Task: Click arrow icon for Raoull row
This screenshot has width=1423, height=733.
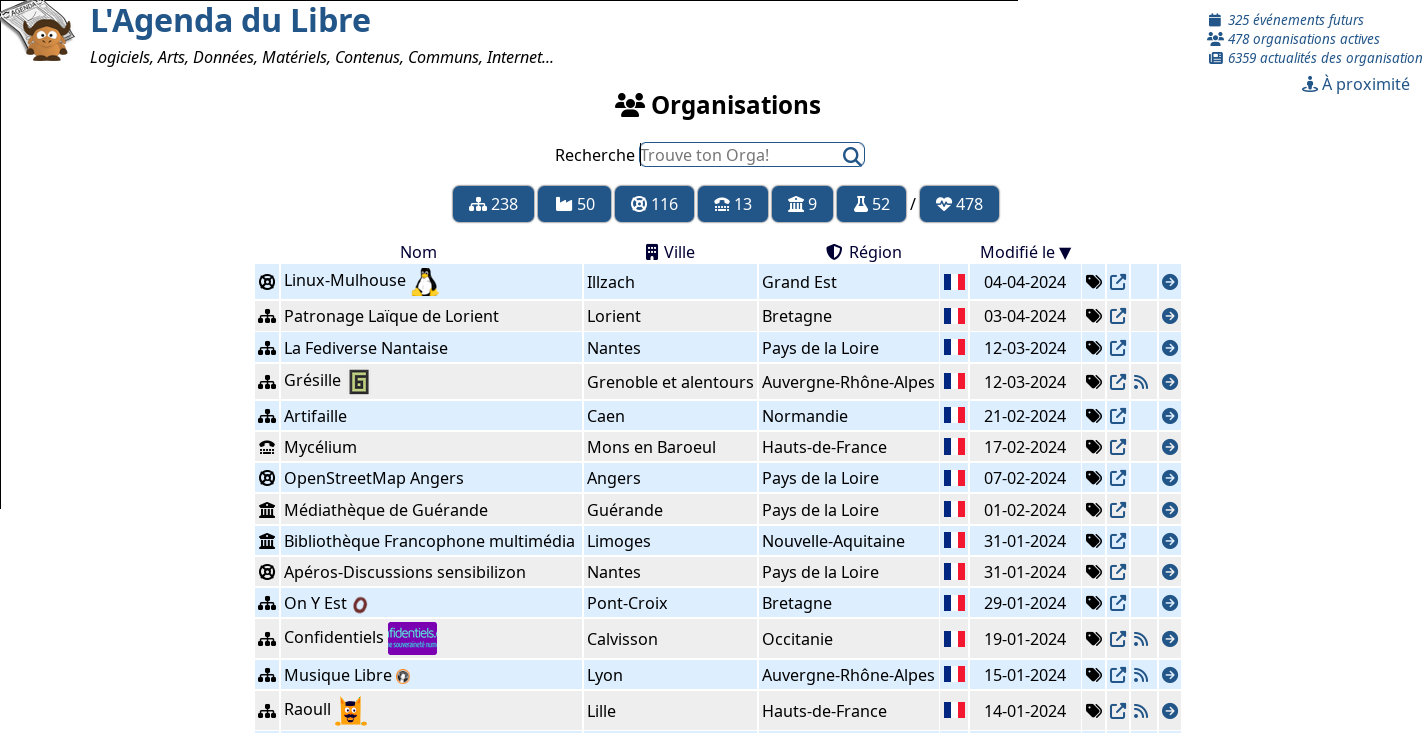Action: coord(1170,711)
